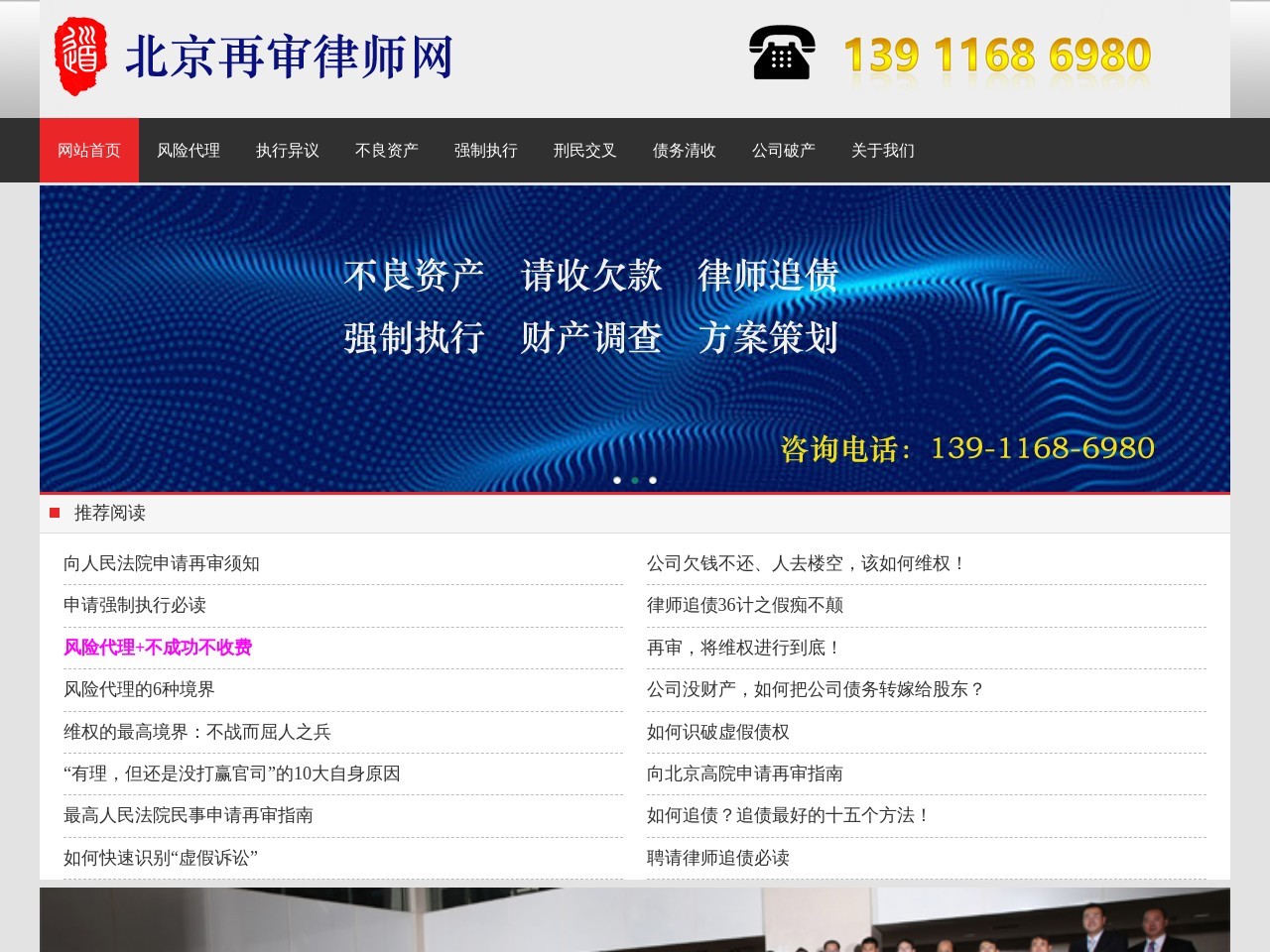
Task: Click the black telephone icon
Action: (x=782, y=54)
